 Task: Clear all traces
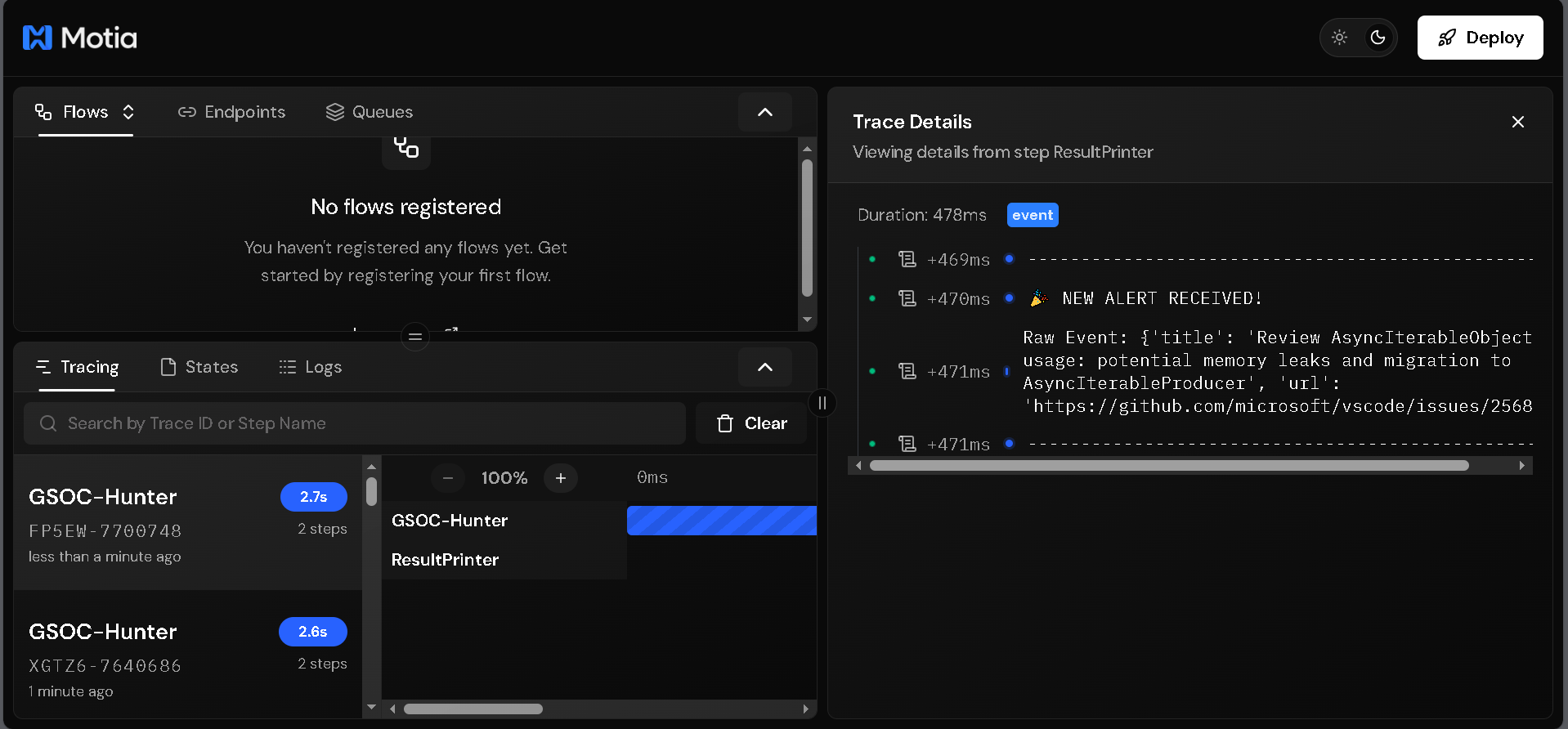pos(751,423)
